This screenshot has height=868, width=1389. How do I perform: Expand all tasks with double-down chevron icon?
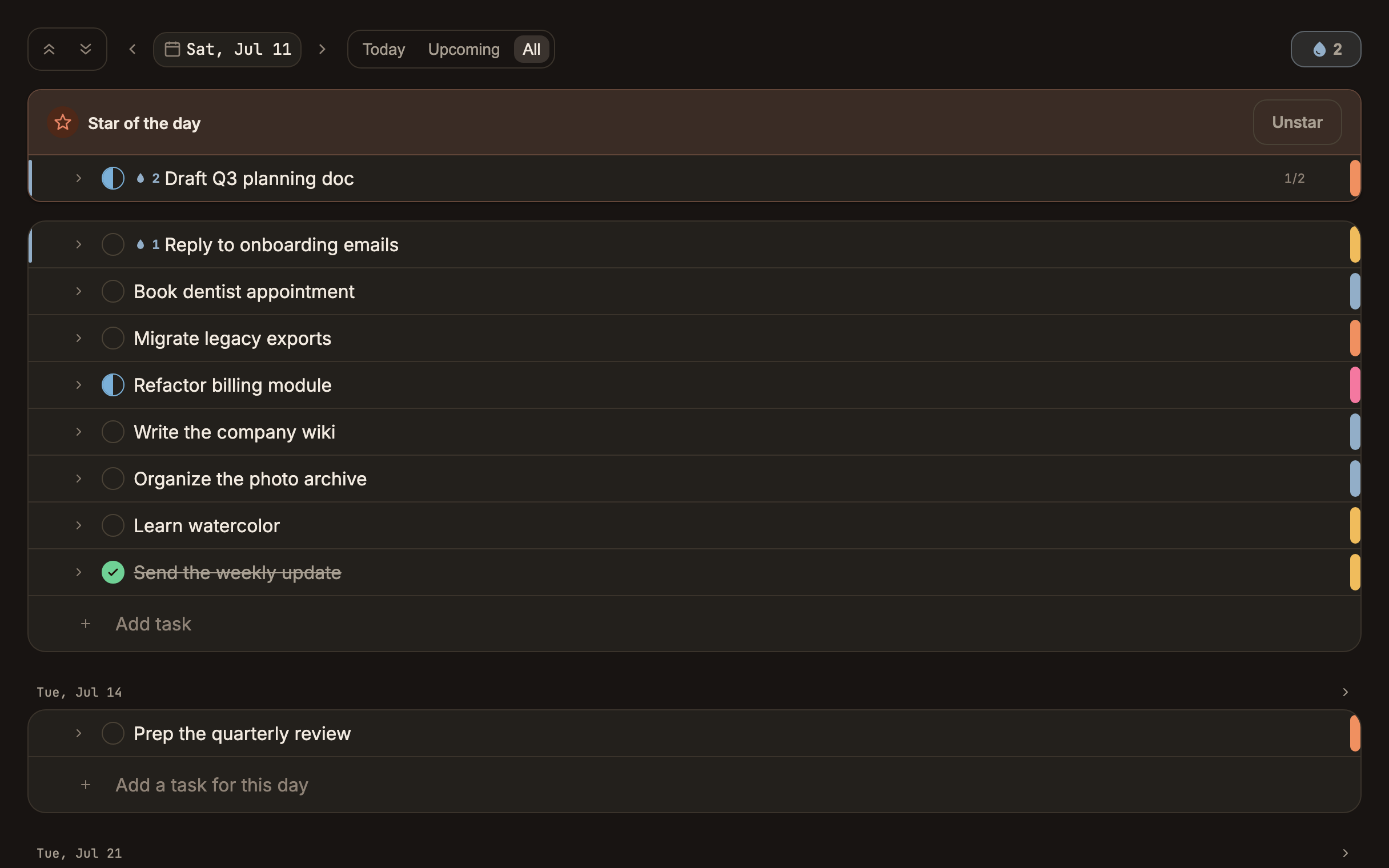[86, 49]
